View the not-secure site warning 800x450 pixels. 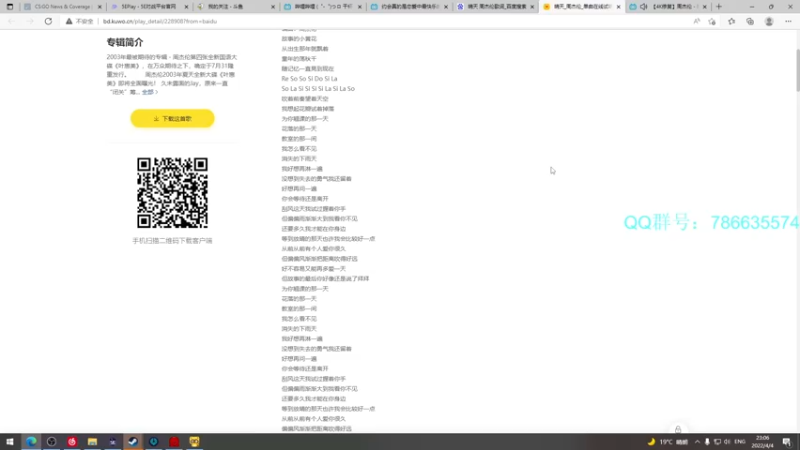(80, 21)
